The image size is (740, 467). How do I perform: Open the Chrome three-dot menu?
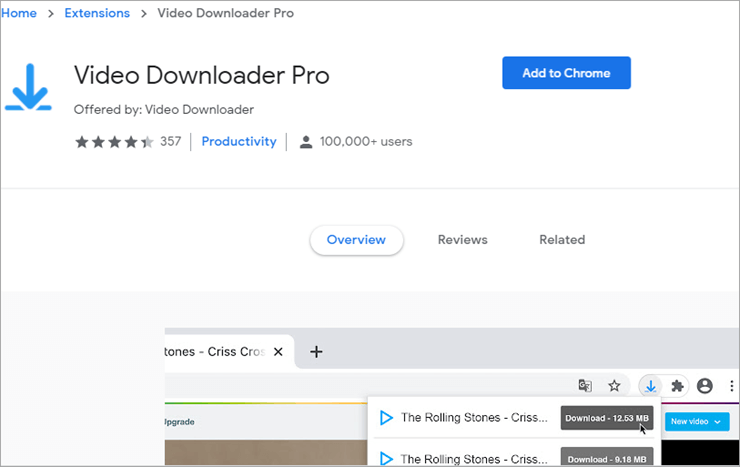coord(732,386)
